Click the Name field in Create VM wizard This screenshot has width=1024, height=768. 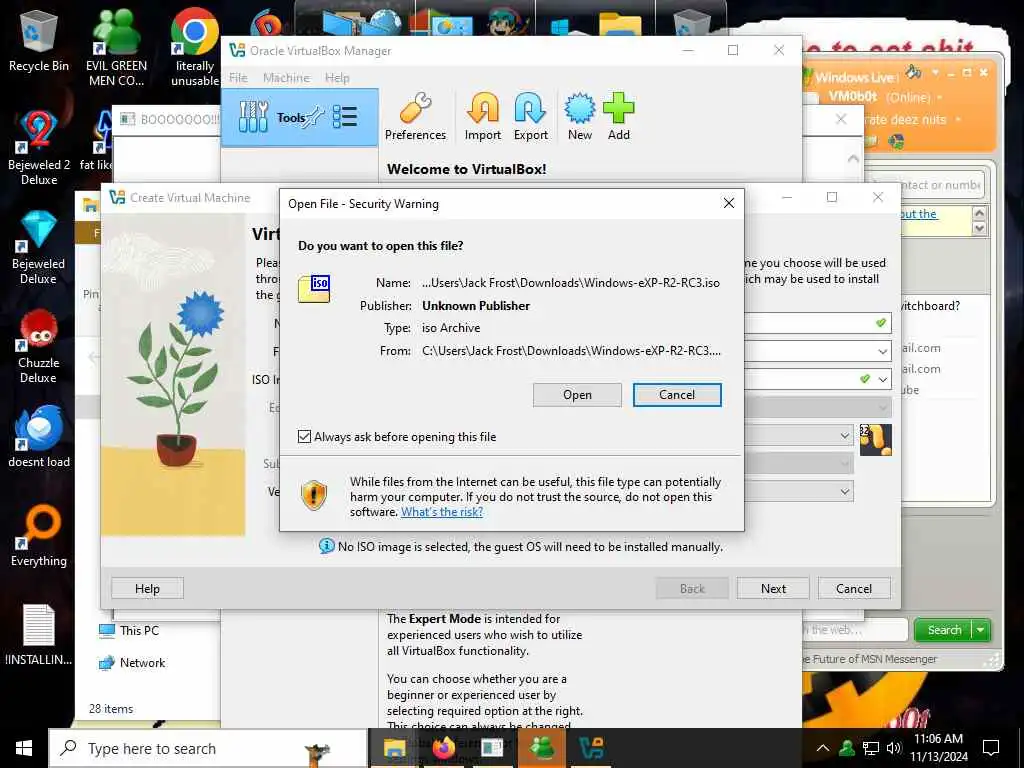[x=818, y=323]
